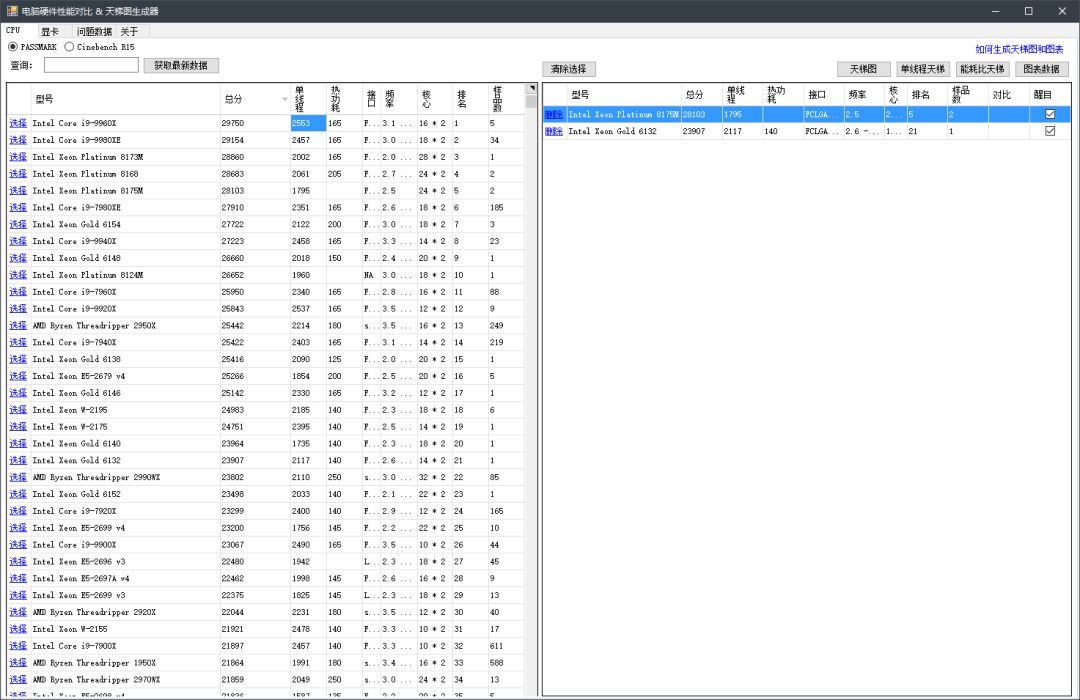
Task: Click 删除 link for Intel Xeon Gold 6132
Action: tap(553, 131)
